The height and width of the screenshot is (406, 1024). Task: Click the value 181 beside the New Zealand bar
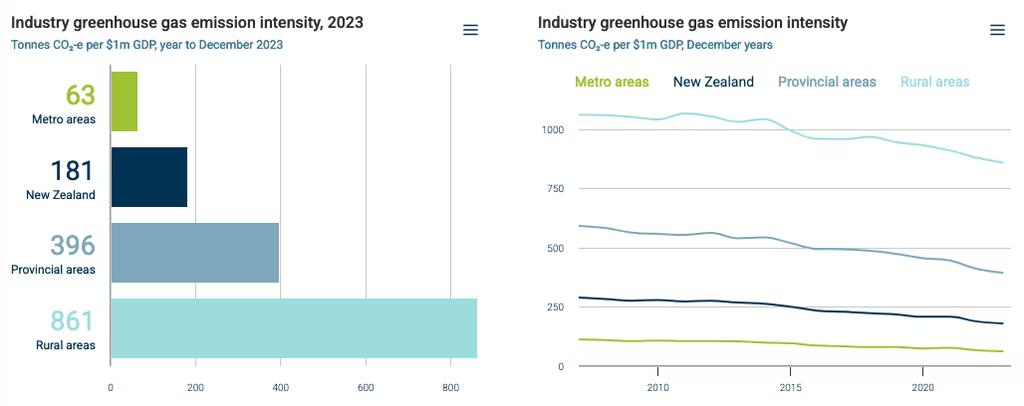click(x=72, y=171)
